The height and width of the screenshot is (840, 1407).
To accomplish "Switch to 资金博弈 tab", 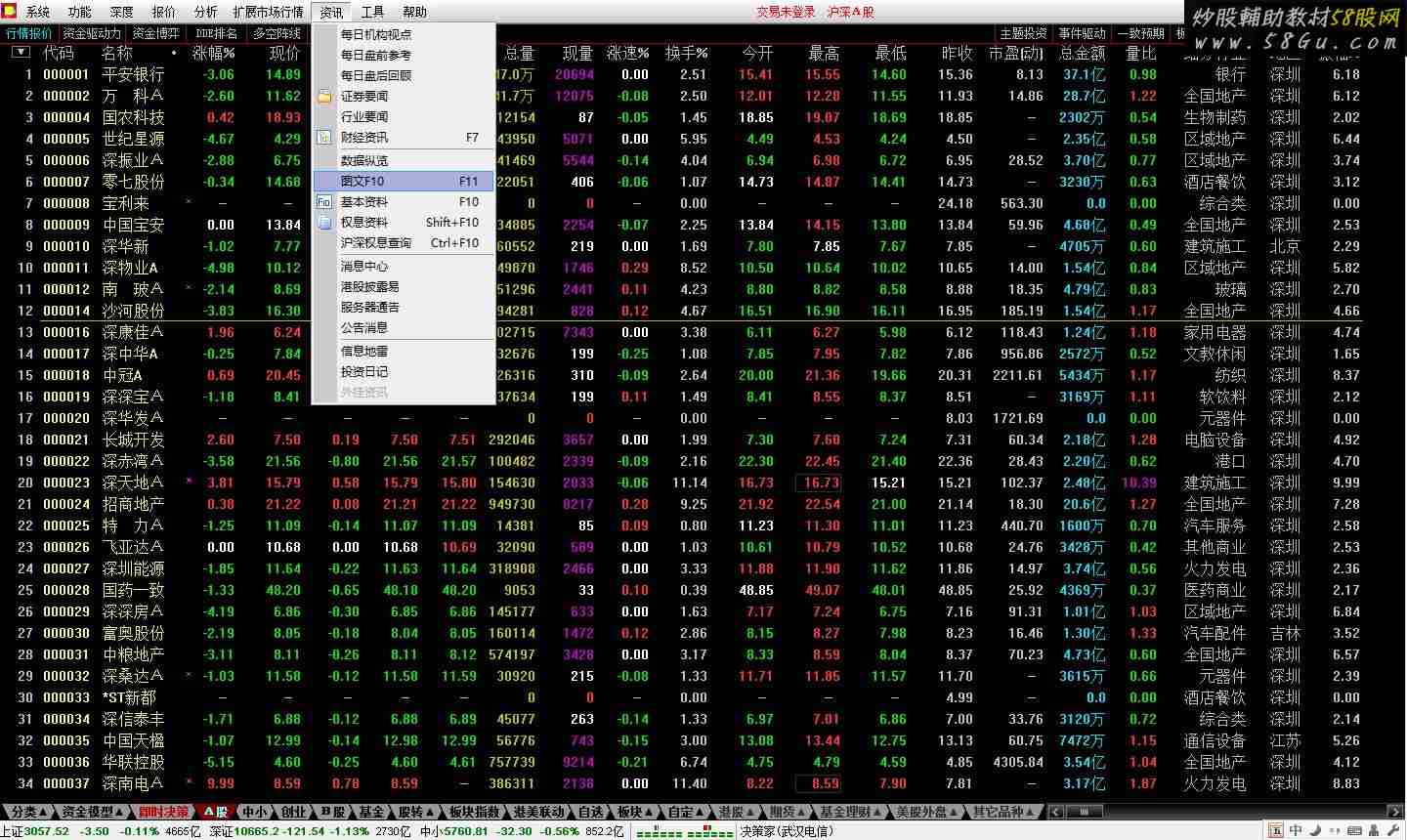I will point(156,33).
